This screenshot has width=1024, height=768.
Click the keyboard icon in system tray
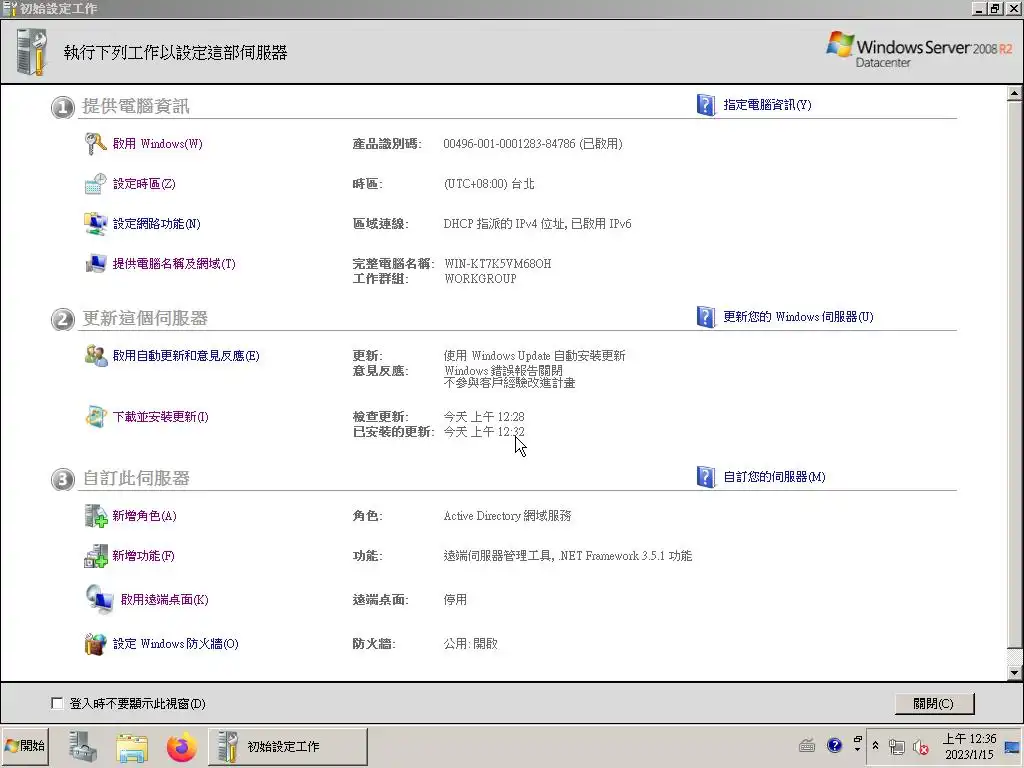click(x=807, y=746)
